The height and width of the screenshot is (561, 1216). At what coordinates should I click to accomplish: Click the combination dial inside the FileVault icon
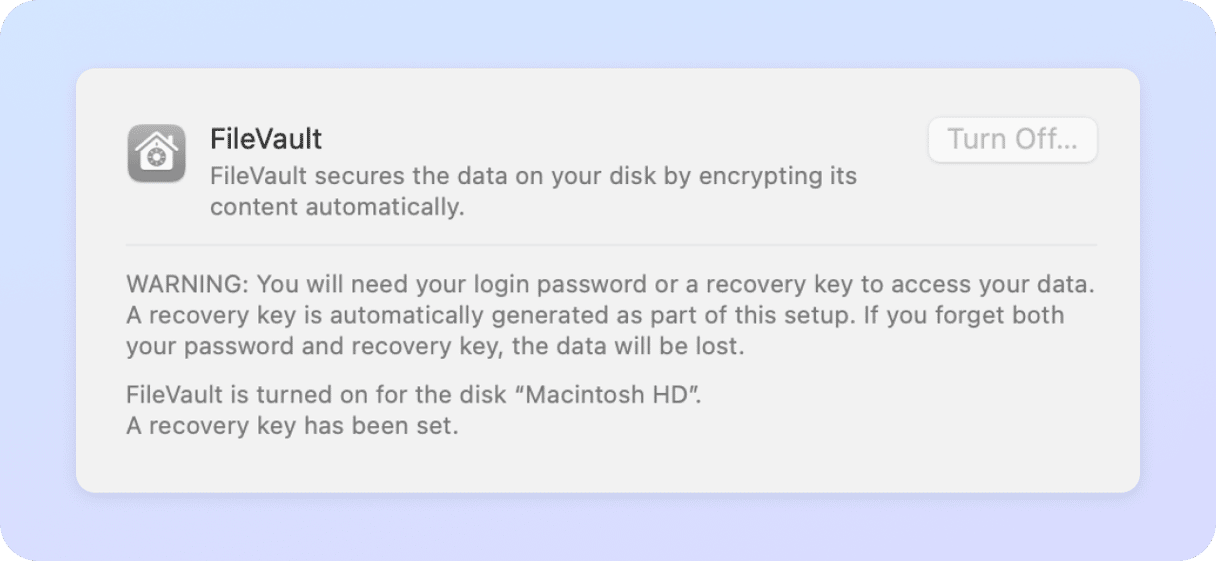[156, 158]
